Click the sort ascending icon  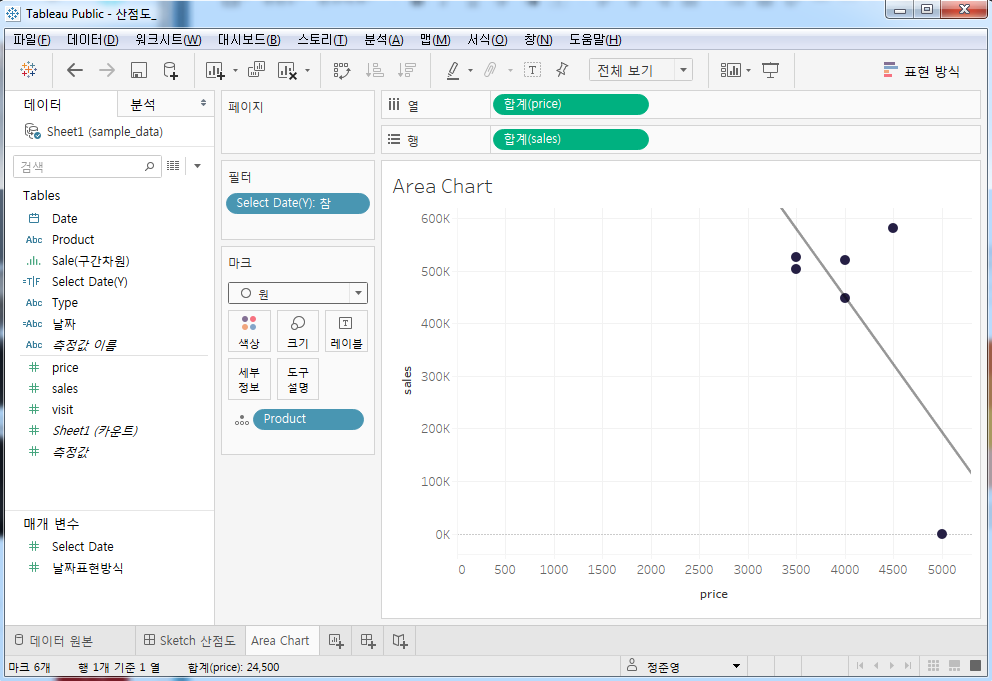coord(375,70)
